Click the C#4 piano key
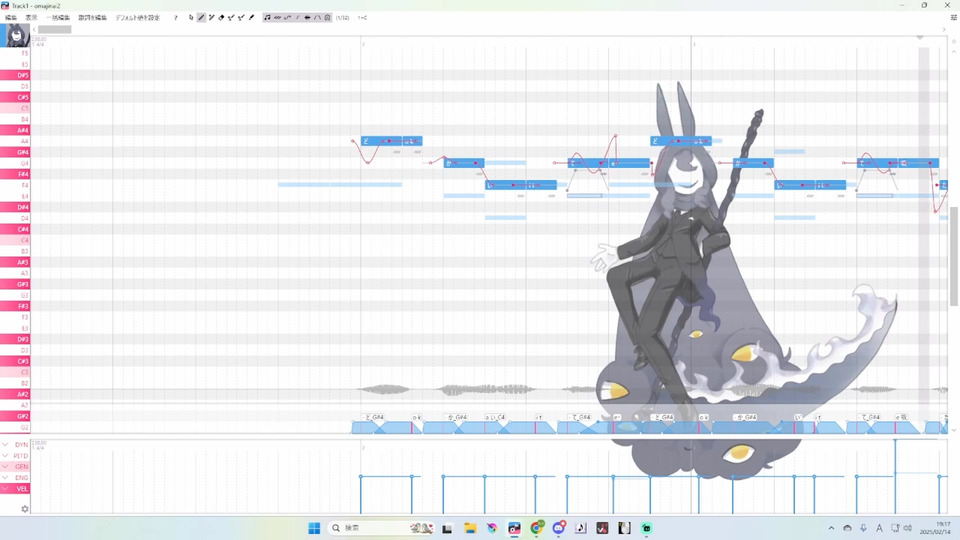960x540 pixels. [x=15, y=229]
